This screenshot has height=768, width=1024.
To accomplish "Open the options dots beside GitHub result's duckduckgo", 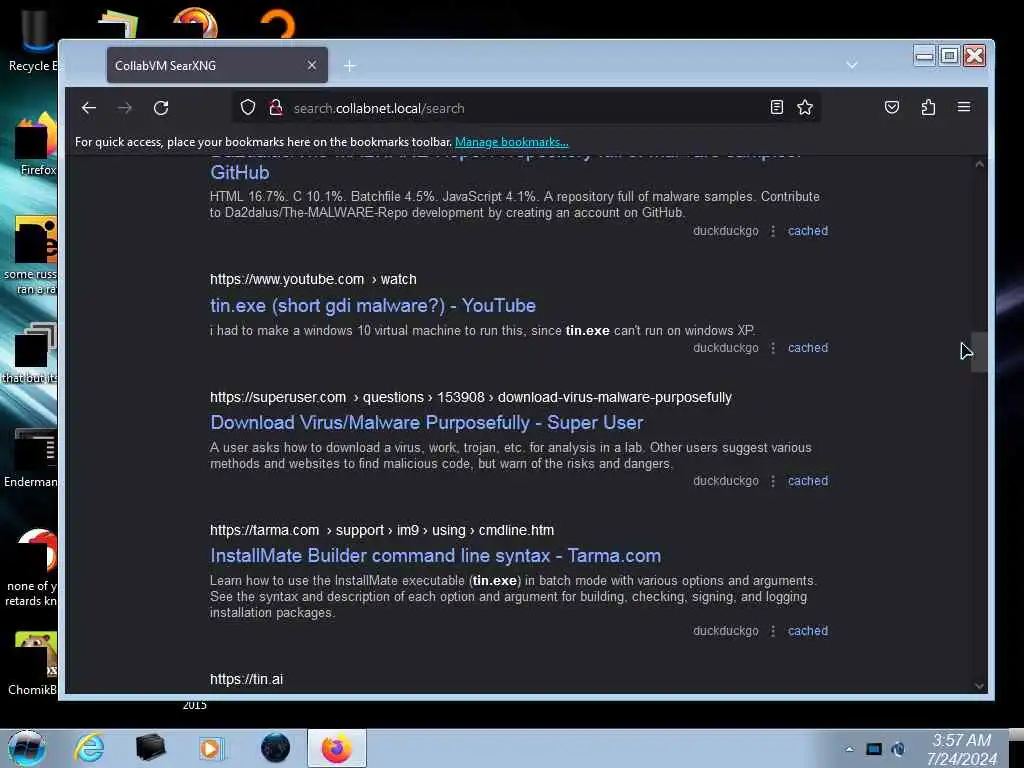I will pyautogui.click(x=773, y=231).
